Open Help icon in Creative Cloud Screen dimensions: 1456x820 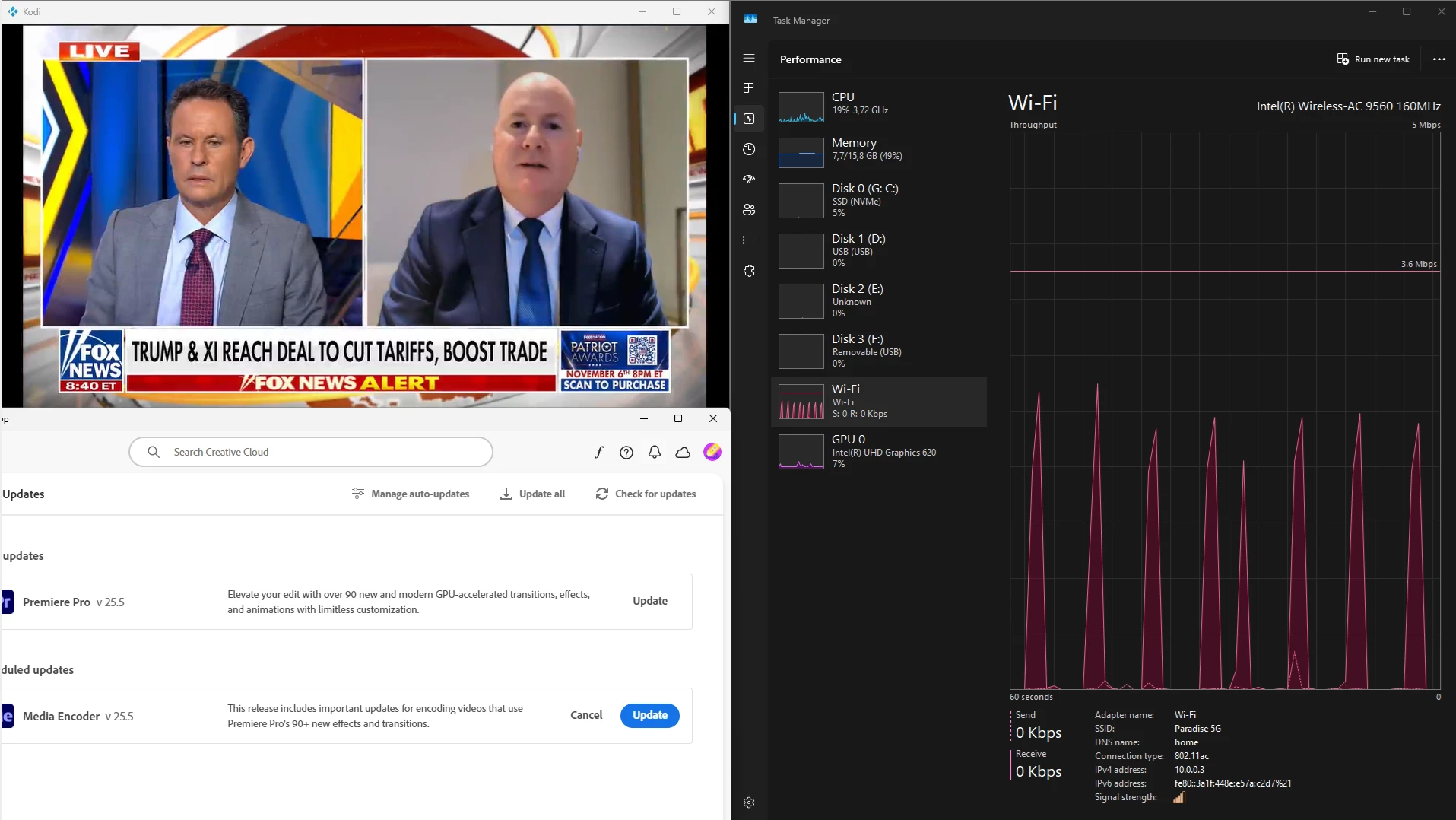click(626, 452)
